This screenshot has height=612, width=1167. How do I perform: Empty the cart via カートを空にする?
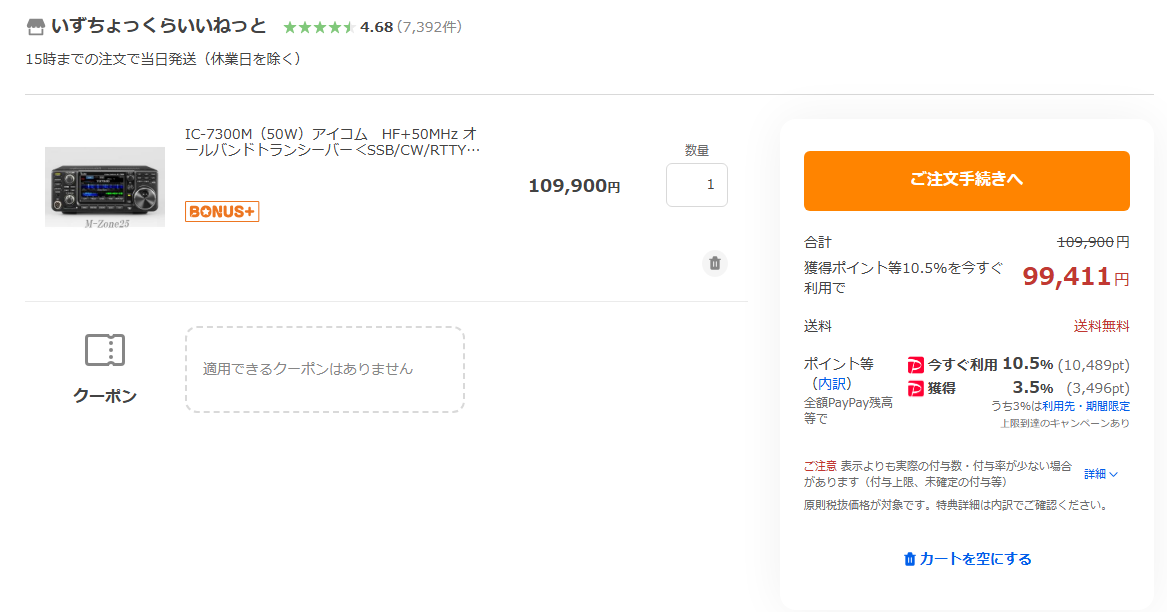click(x=968, y=559)
